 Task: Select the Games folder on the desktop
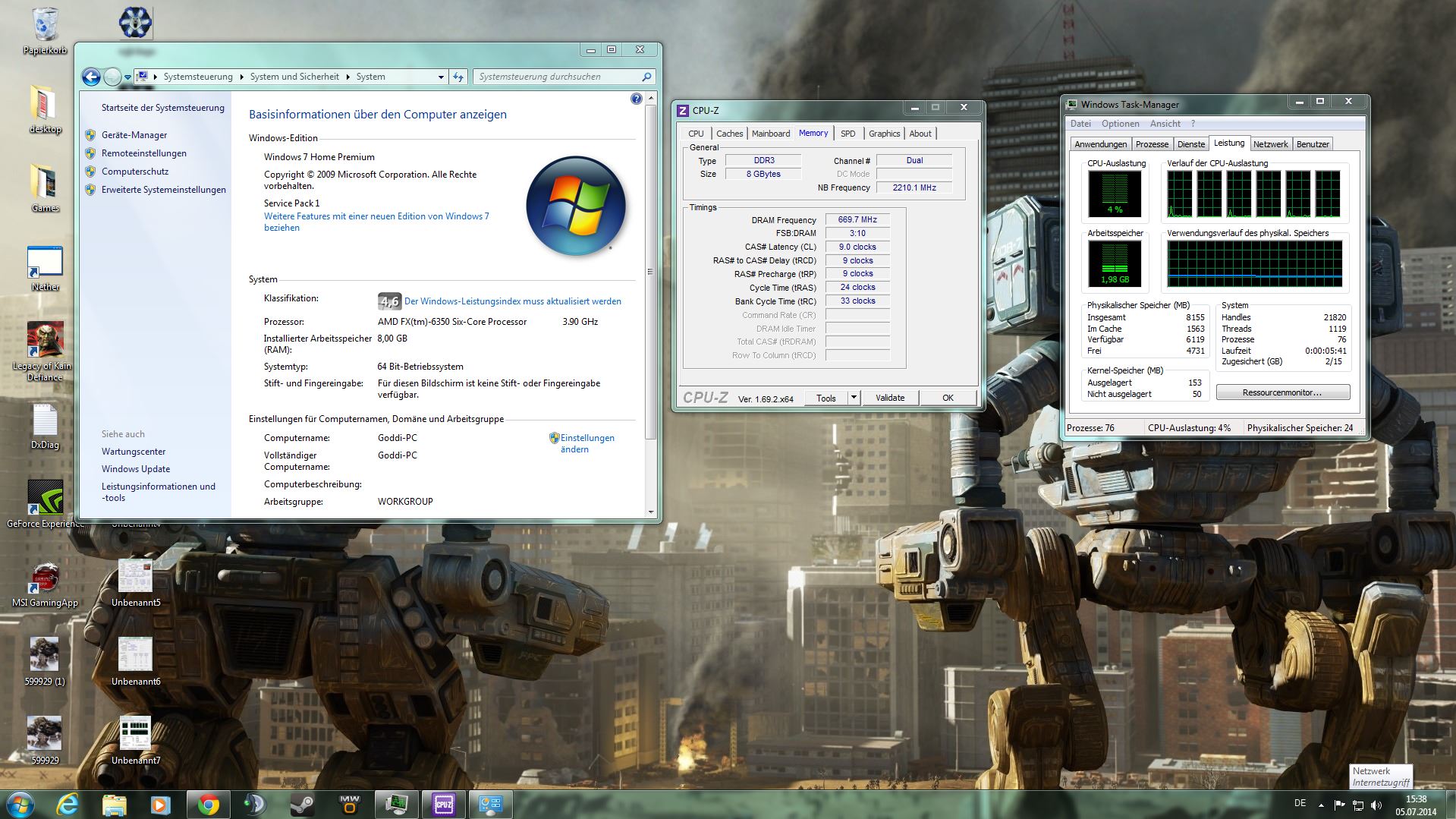pos(45,188)
